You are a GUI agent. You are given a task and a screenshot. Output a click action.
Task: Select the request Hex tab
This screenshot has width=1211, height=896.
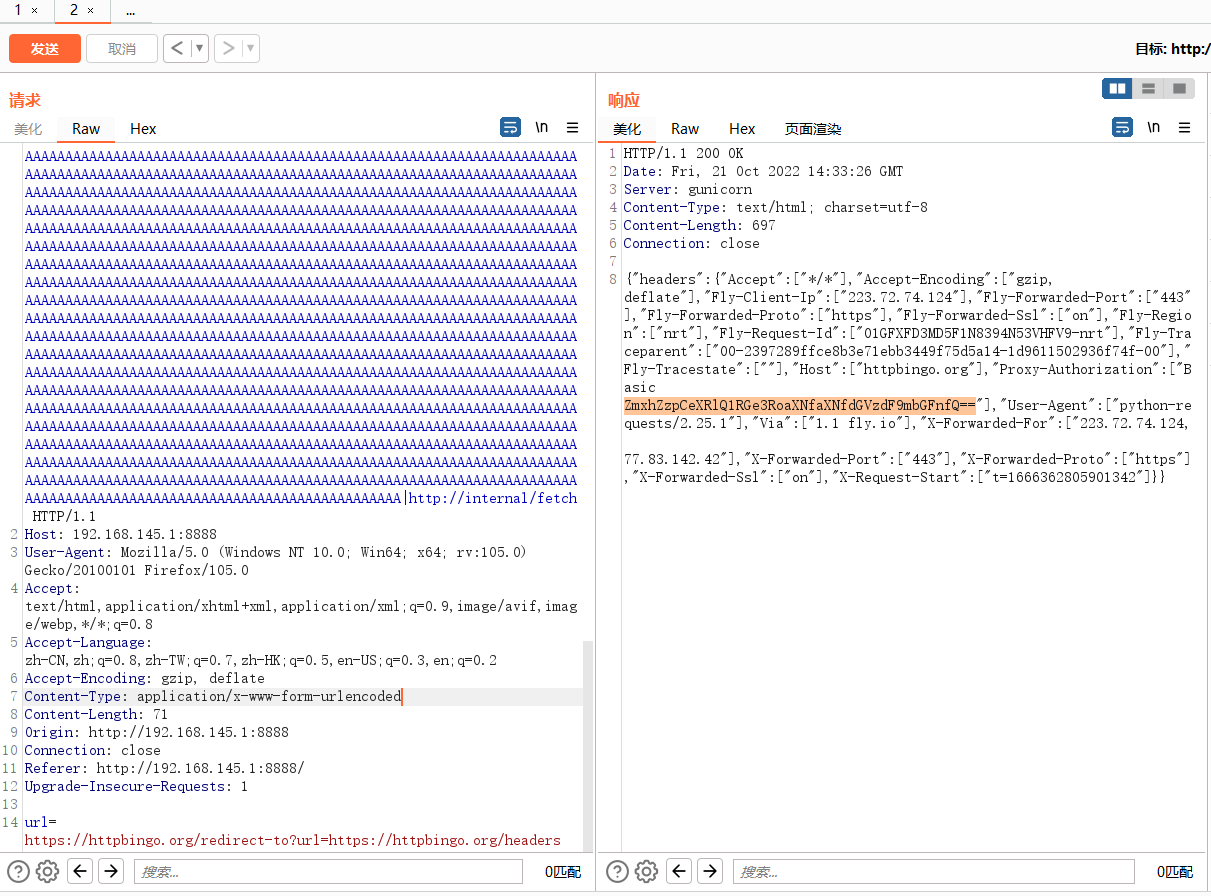pos(143,129)
